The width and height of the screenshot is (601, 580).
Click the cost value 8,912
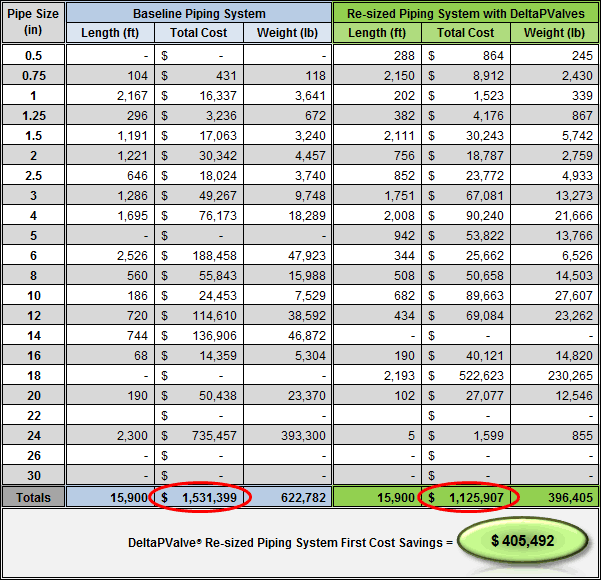coord(488,76)
